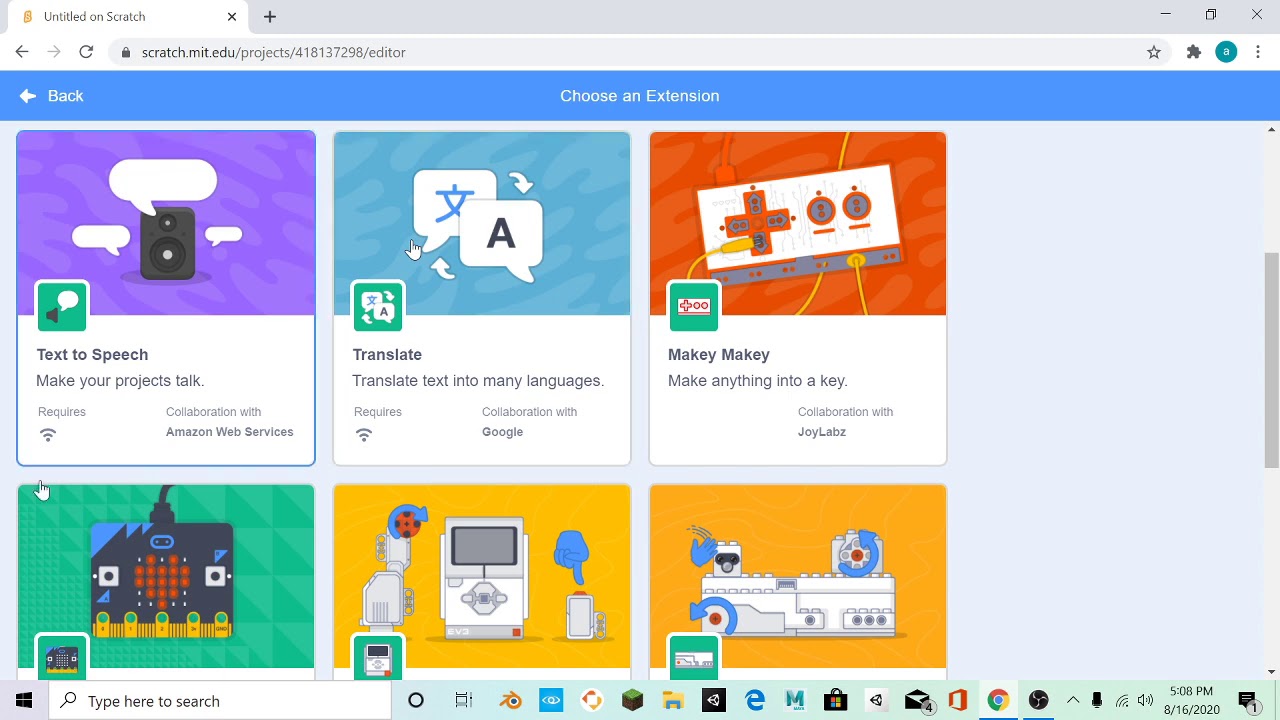Choose the micro:bit board illustration
The height and width of the screenshot is (720, 1280).
[166, 576]
